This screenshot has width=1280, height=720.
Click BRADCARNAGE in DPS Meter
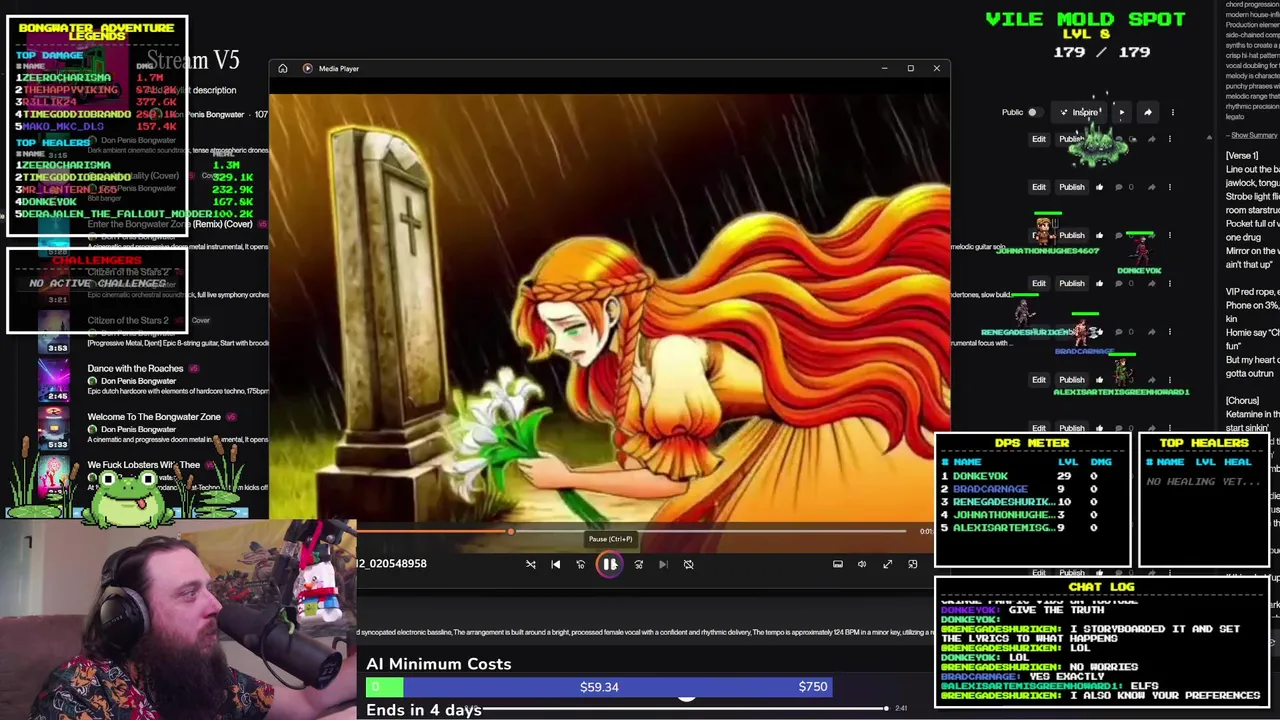pos(990,489)
